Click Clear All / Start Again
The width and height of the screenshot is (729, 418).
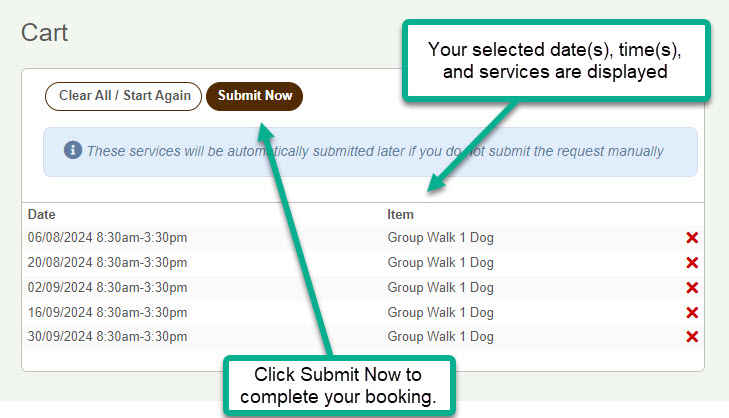tap(124, 96)
